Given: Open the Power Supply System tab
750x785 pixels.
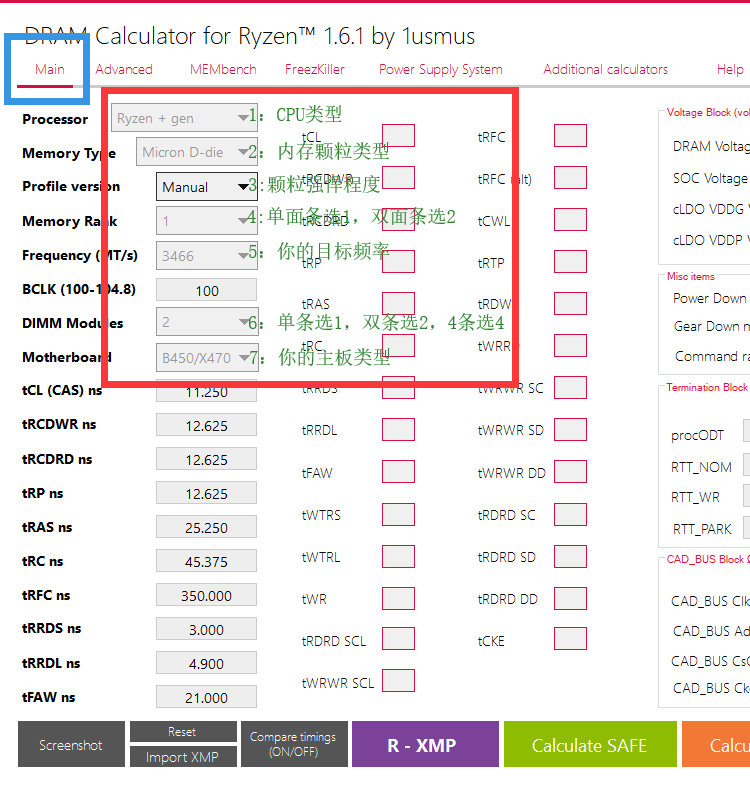Looking at the screenshot, I should (441, 69).
